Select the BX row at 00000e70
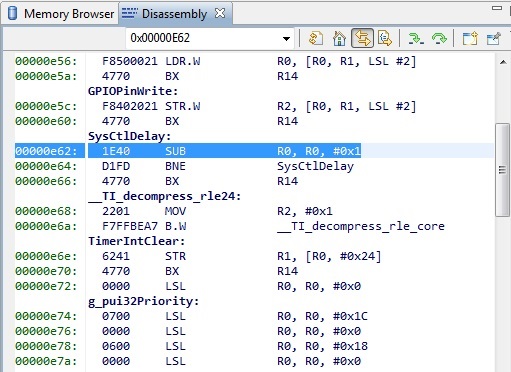 coord(254,271)
